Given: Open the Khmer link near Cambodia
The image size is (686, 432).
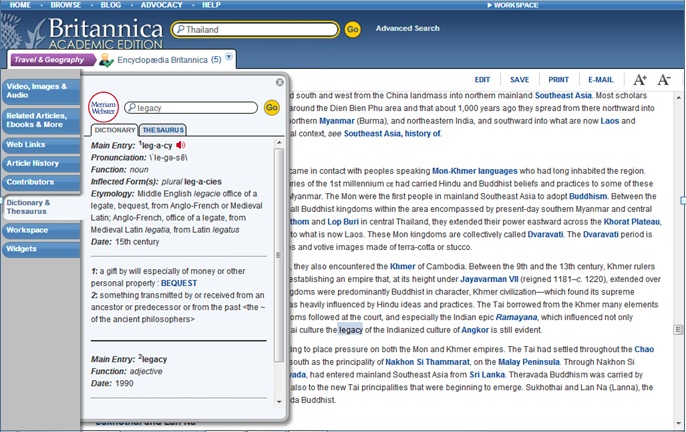Looking at the screenshot, I should 402,267.
